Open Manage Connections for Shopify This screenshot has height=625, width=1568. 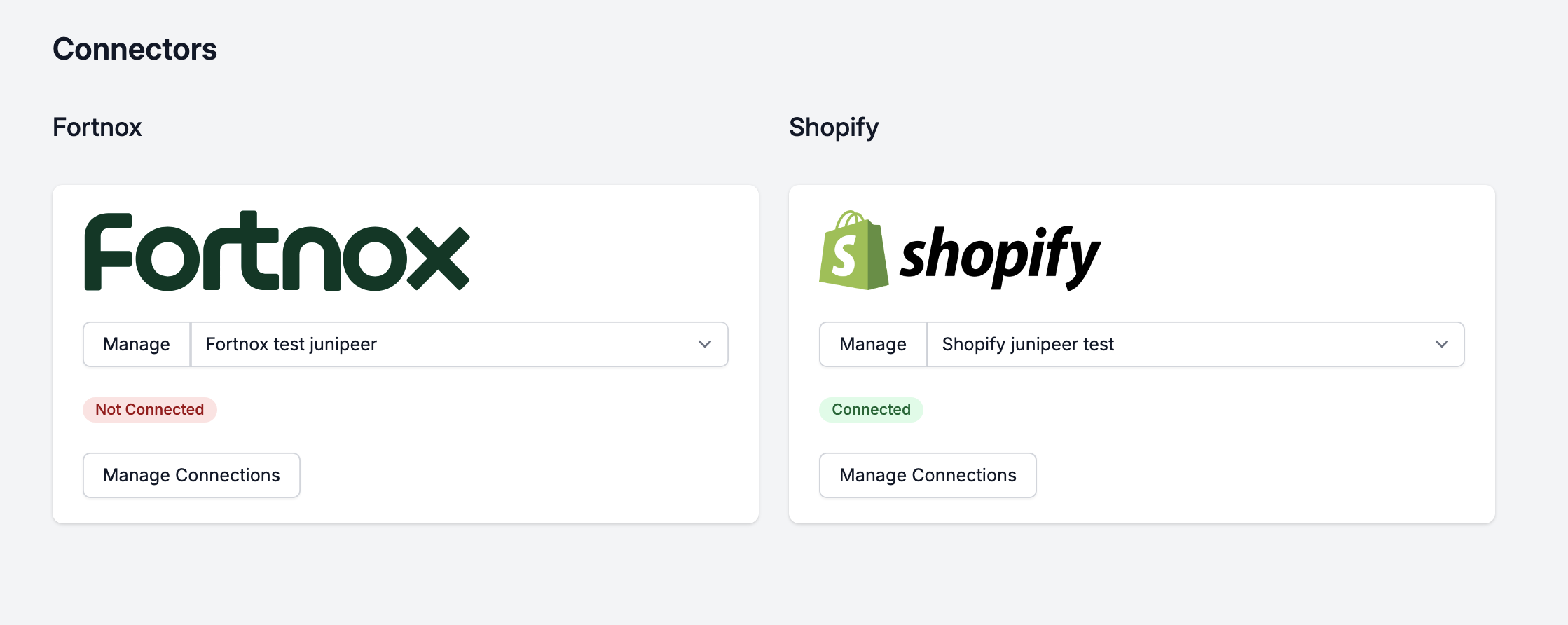point(928,475)
